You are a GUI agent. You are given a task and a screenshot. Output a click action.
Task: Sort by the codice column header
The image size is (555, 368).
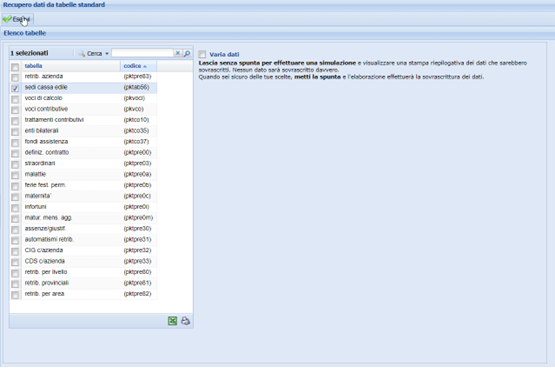[138, 66]
